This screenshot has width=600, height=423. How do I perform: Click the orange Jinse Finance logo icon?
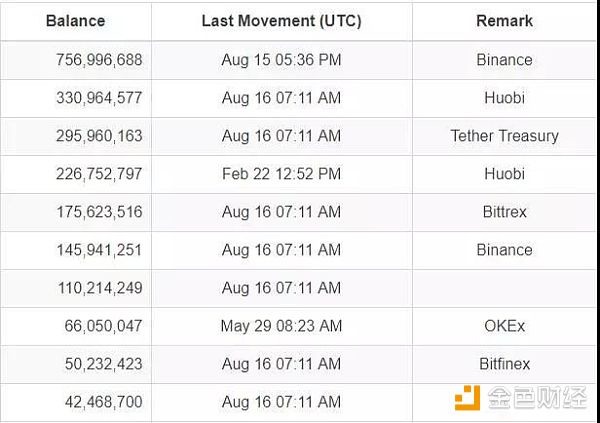pyautogui.click(x=467, y=398)
